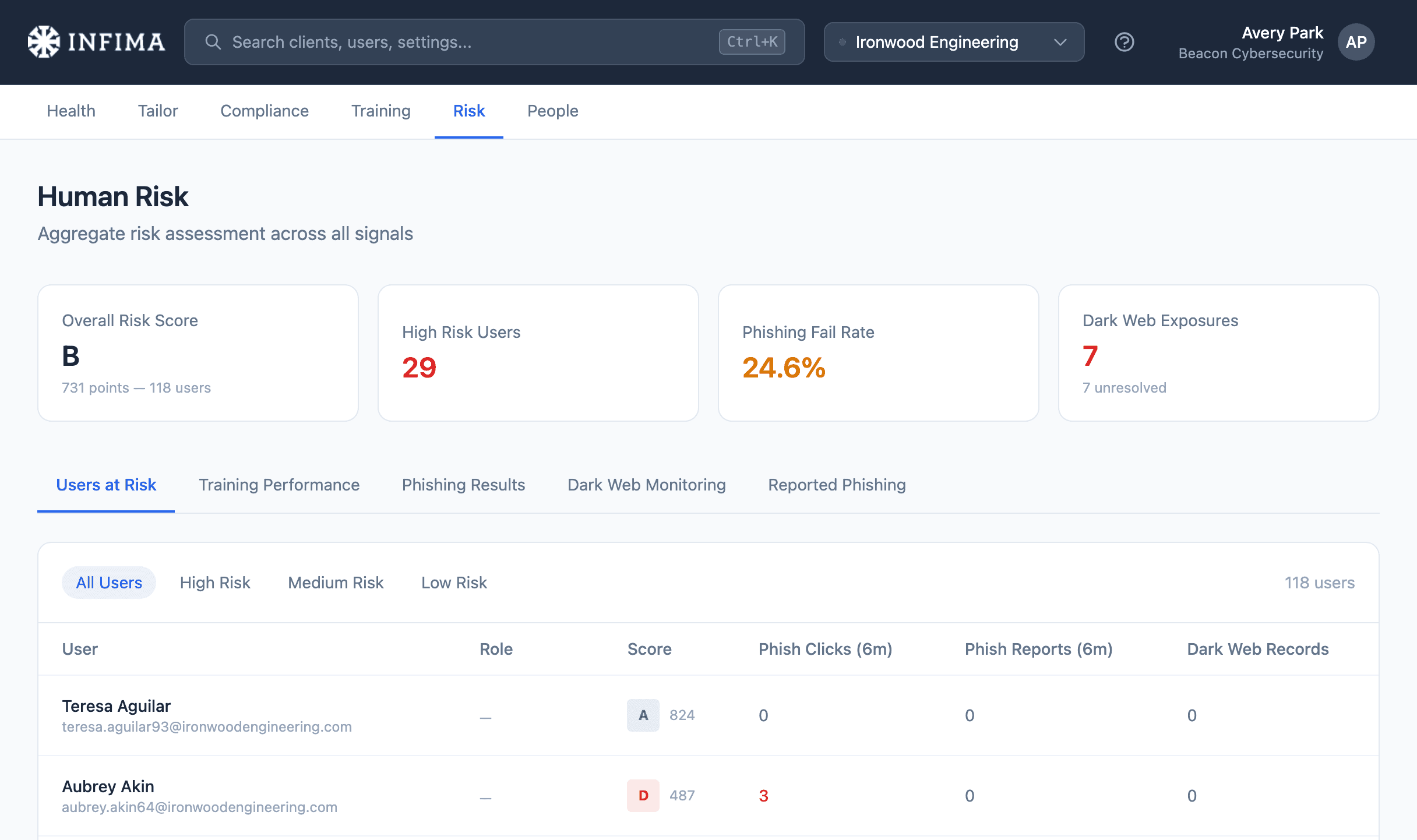
Task: Click the score value 487
Action: (x=682, y=796)
